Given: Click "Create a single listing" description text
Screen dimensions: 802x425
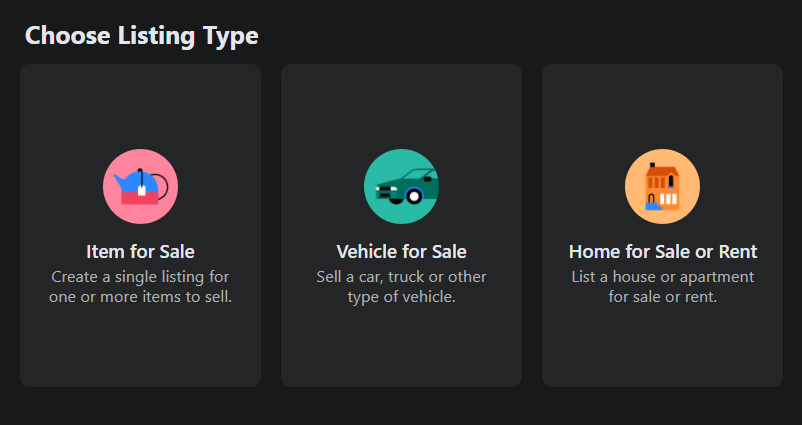Looking at the screenshot, I should pos(140,276).
